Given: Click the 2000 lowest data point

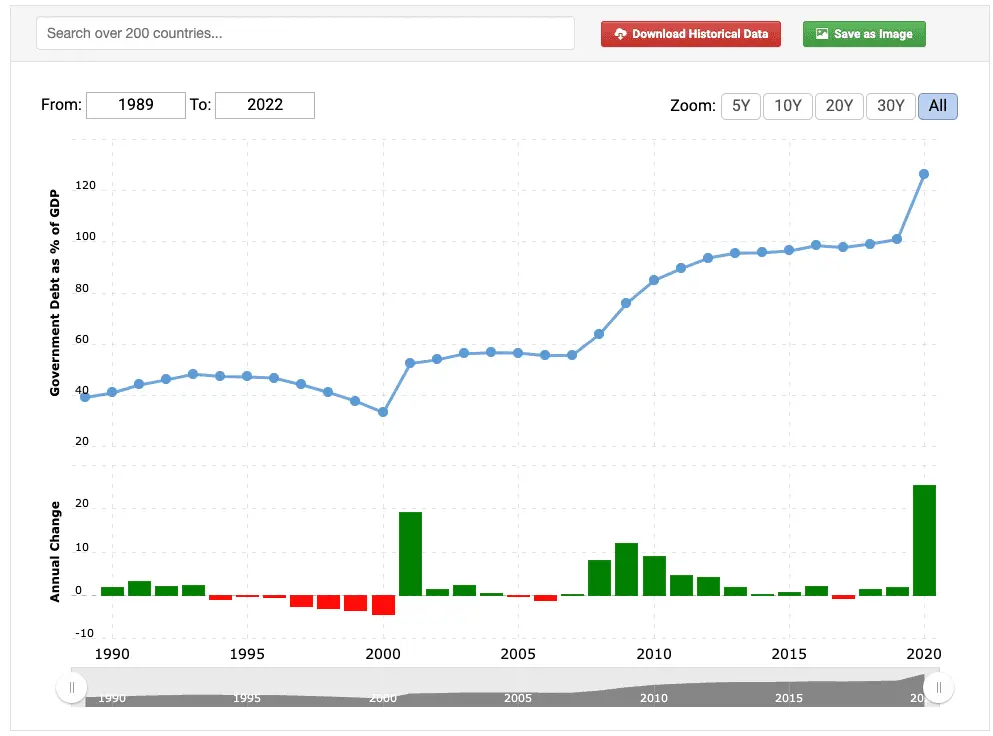Looking at the screenshot, I should (x=382, y=412).
